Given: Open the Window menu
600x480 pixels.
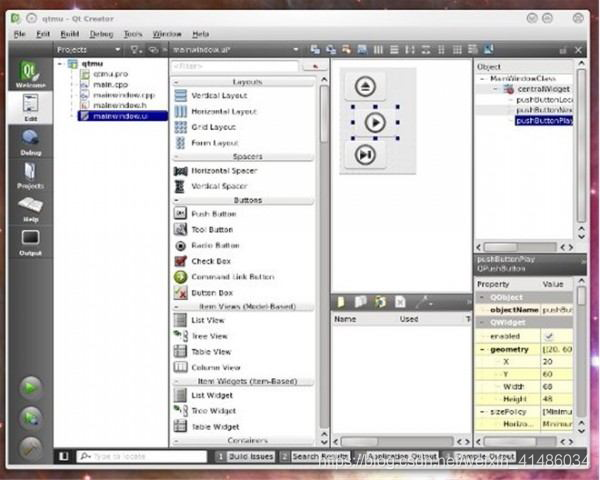Looking at the screenshot, I should click(167, 34).
